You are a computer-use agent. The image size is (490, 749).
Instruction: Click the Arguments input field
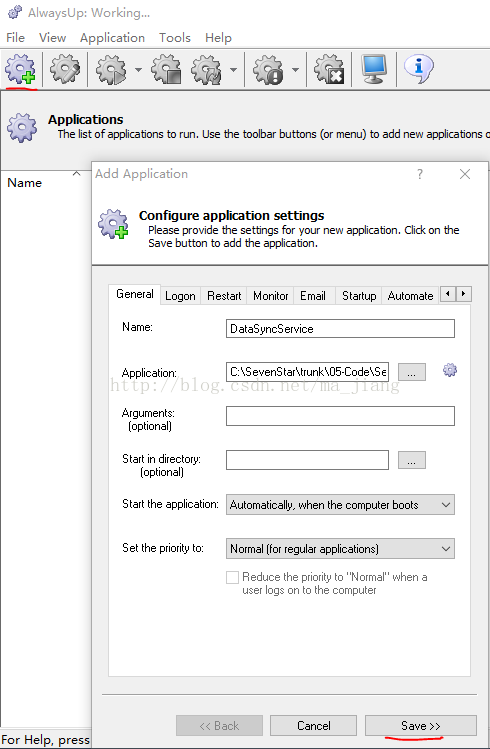click(340, 416)
